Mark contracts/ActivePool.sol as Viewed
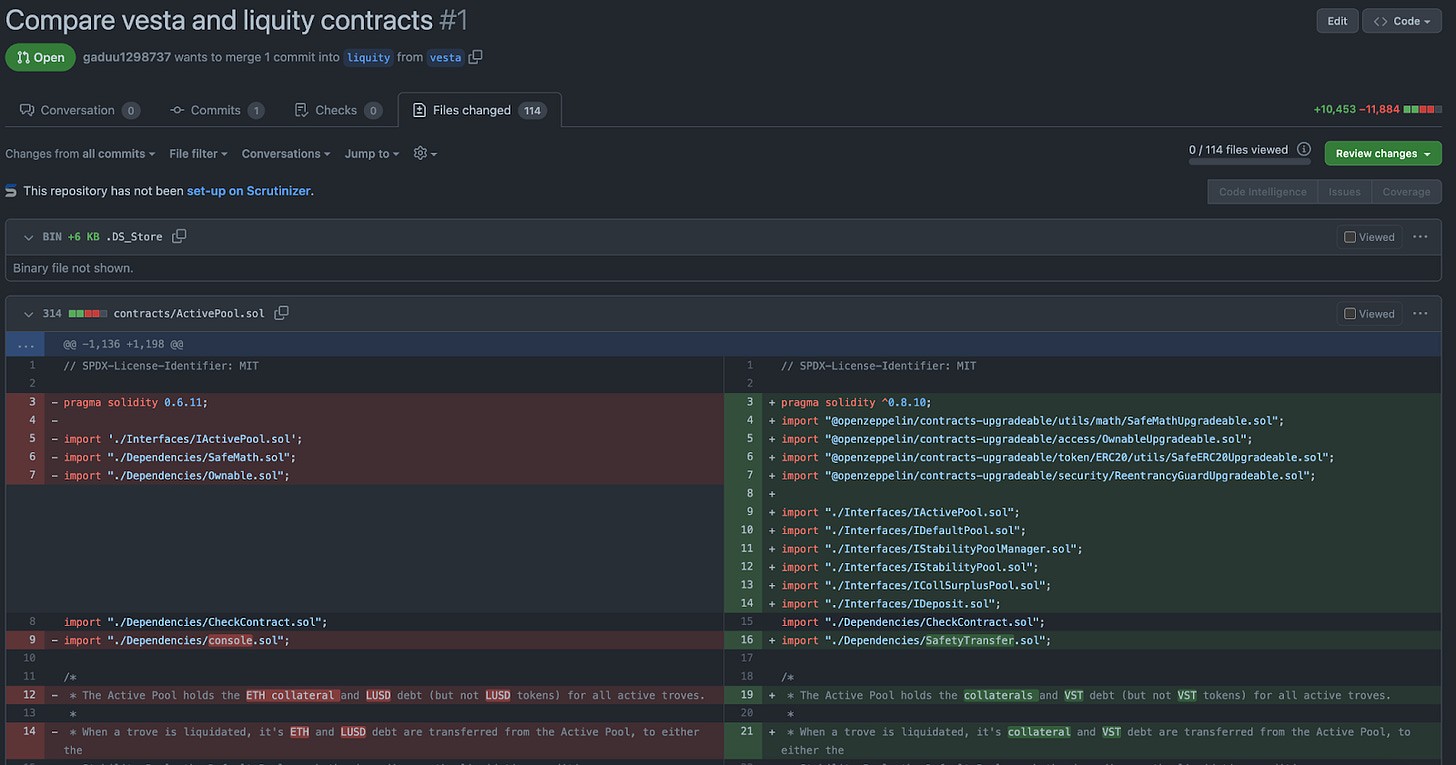Image resolution: width=1456 pixels, height=765 pixels. (1369, 313)
